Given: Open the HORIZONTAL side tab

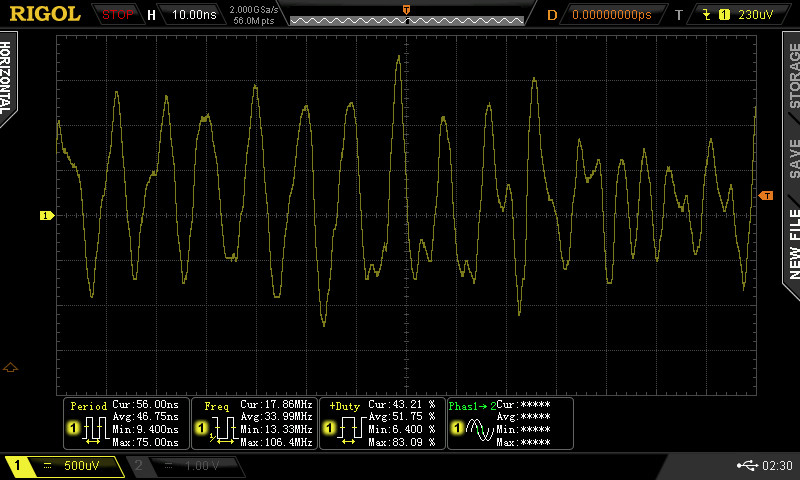Looking at the screenshot, I should (6, 78).
